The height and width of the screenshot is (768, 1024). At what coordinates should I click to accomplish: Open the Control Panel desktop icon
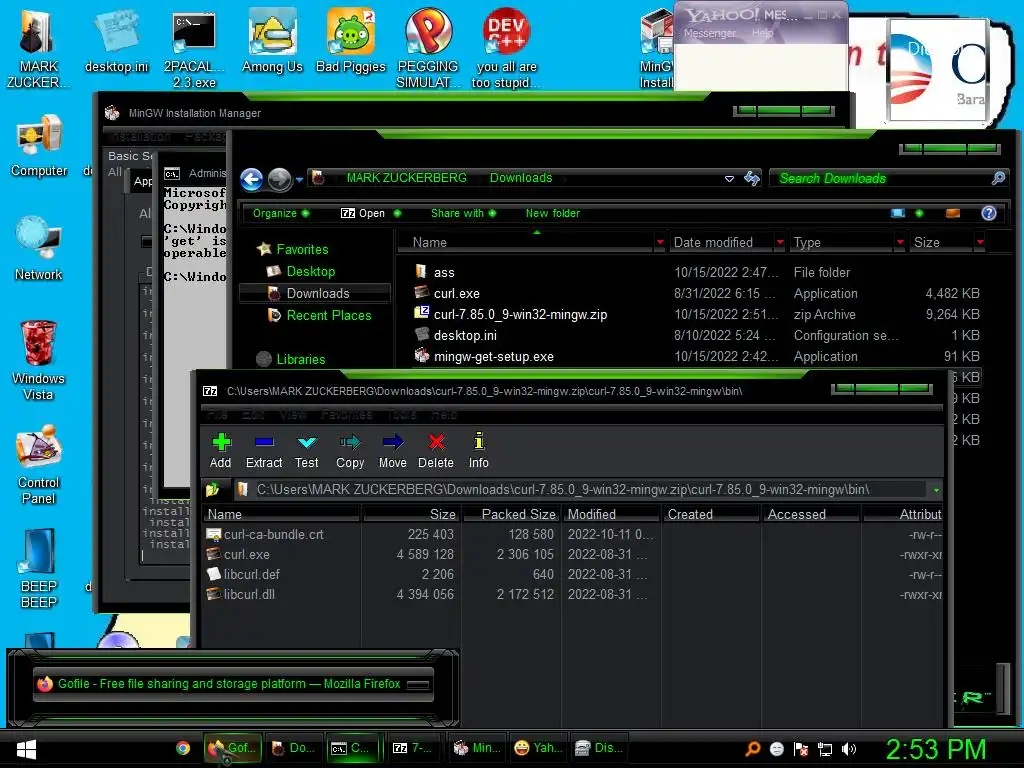coord(39,465)
